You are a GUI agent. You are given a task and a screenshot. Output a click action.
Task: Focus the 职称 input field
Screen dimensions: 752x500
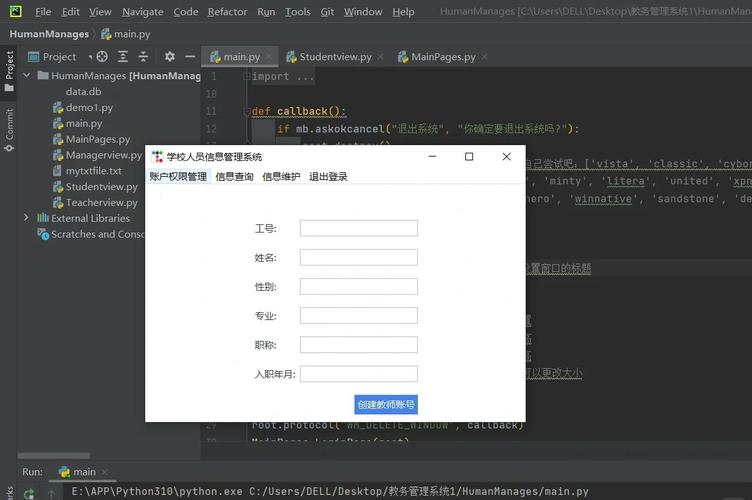tap(359, 345)
